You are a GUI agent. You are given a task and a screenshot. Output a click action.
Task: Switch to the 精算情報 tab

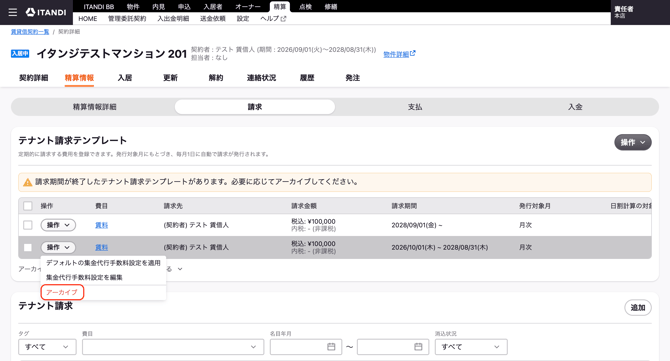[79, 78]
